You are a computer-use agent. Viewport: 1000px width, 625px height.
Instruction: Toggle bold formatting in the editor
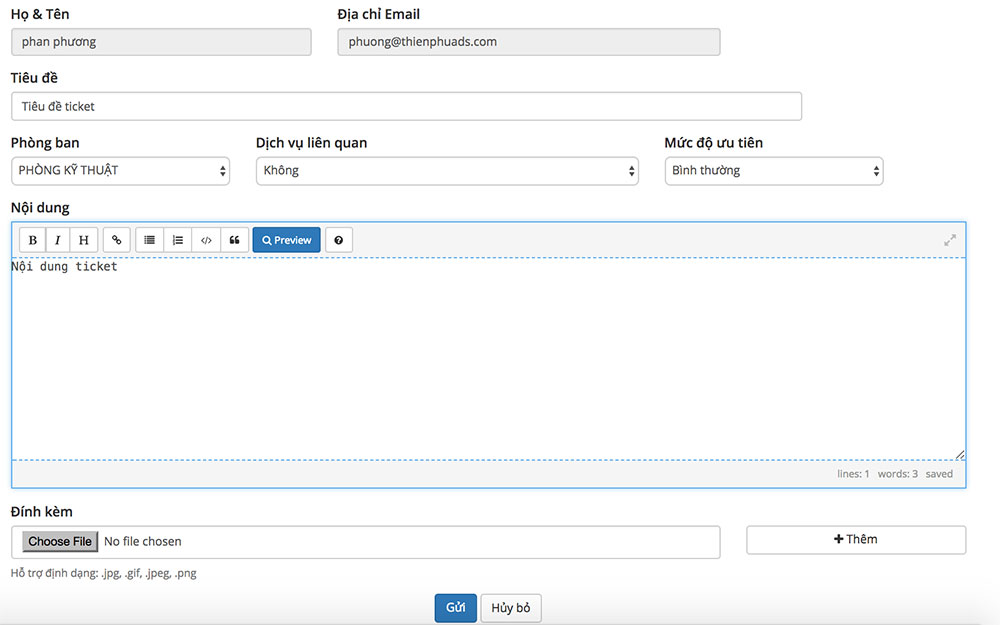[31, 239]
